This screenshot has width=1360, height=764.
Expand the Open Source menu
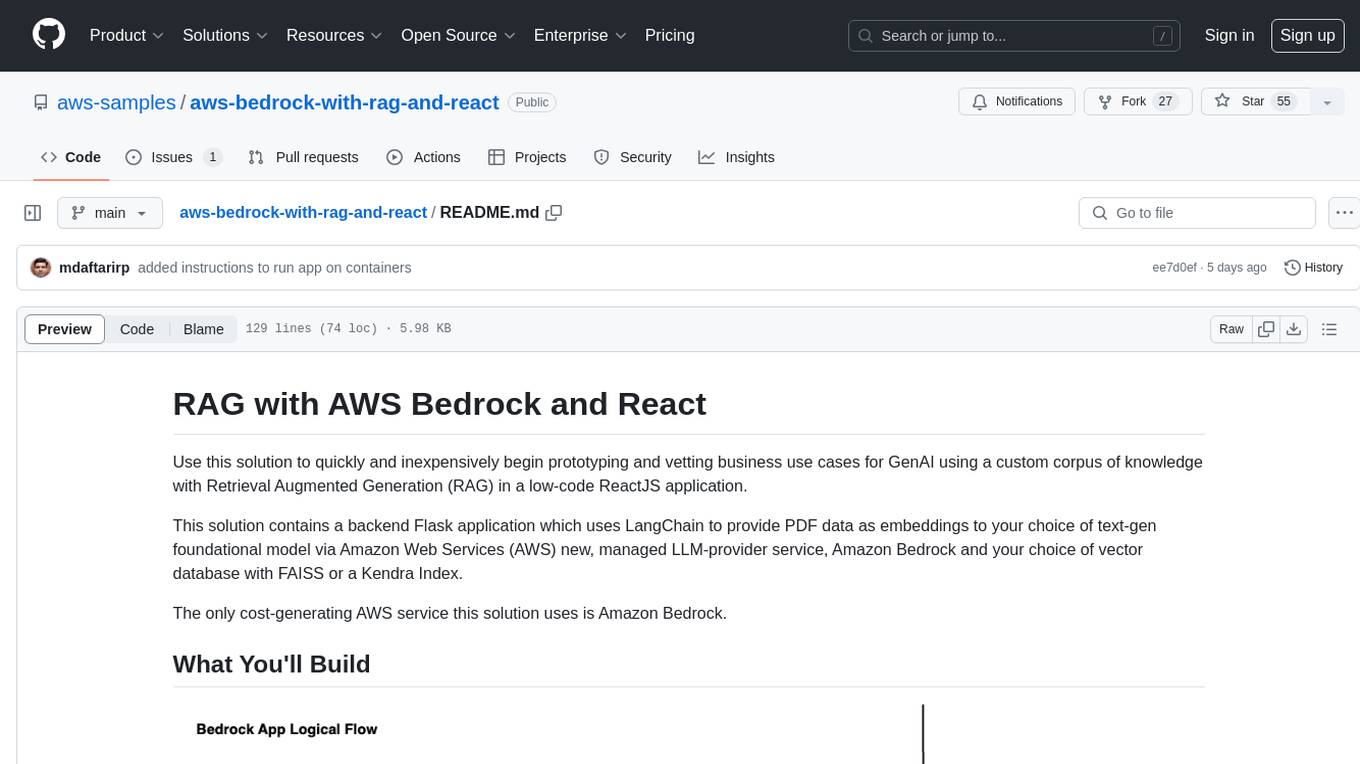pyautogui.click(x=458, y=35)
